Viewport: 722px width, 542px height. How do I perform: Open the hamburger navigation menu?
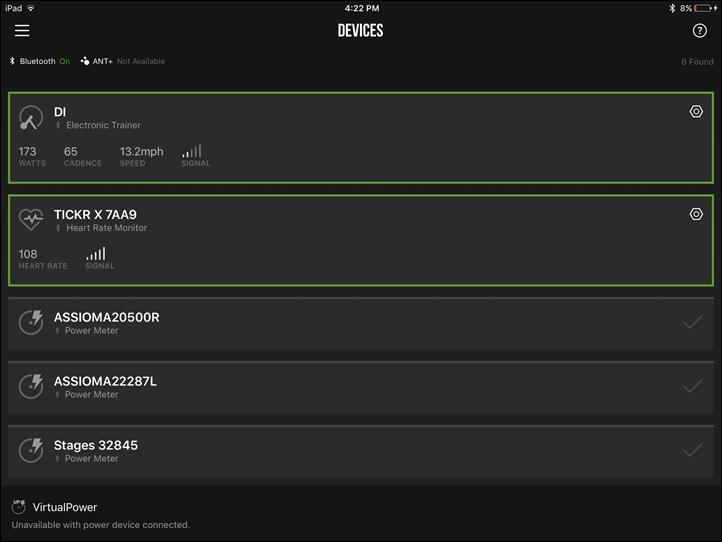(x=22, y=30)
